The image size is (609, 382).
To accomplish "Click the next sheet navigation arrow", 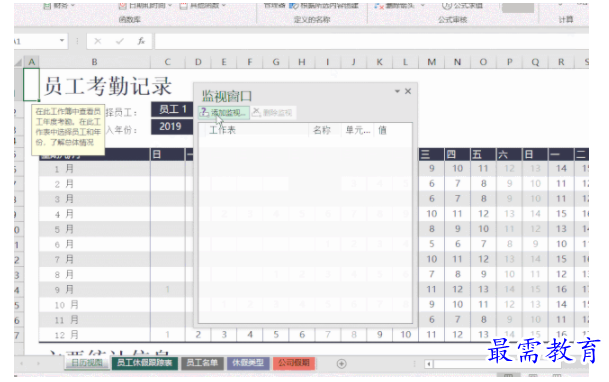I will pos(38,364).
